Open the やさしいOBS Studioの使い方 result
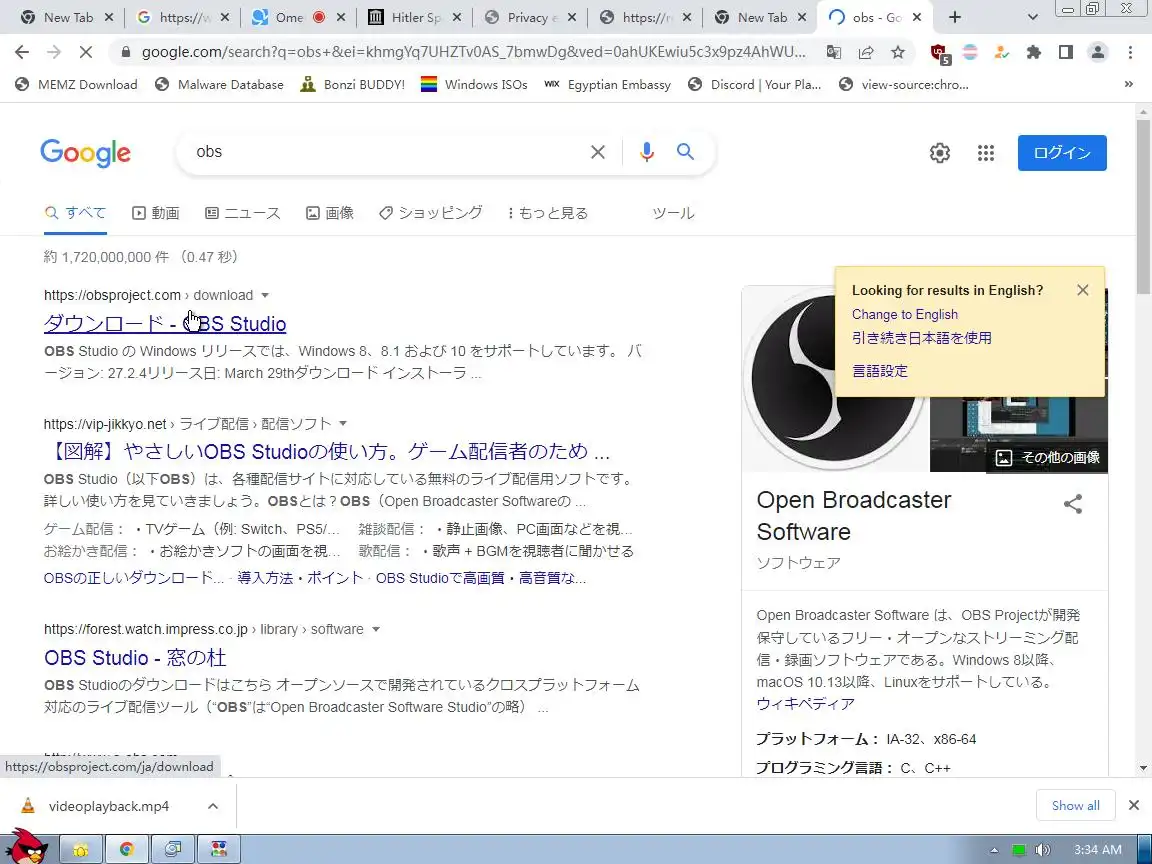Screen dimensions: 1152x864 [327, 451]
